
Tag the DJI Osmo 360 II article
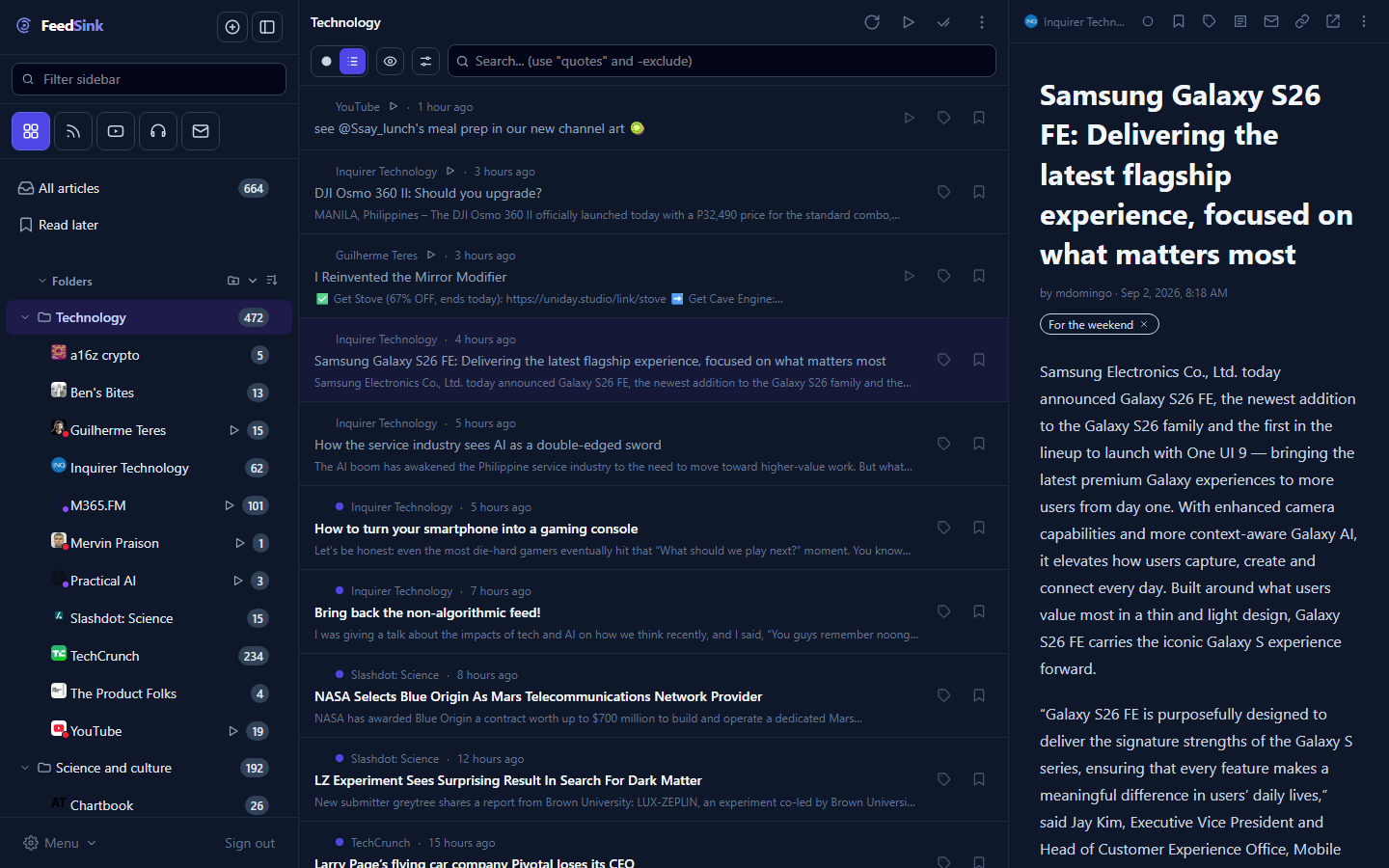(944, 192)
